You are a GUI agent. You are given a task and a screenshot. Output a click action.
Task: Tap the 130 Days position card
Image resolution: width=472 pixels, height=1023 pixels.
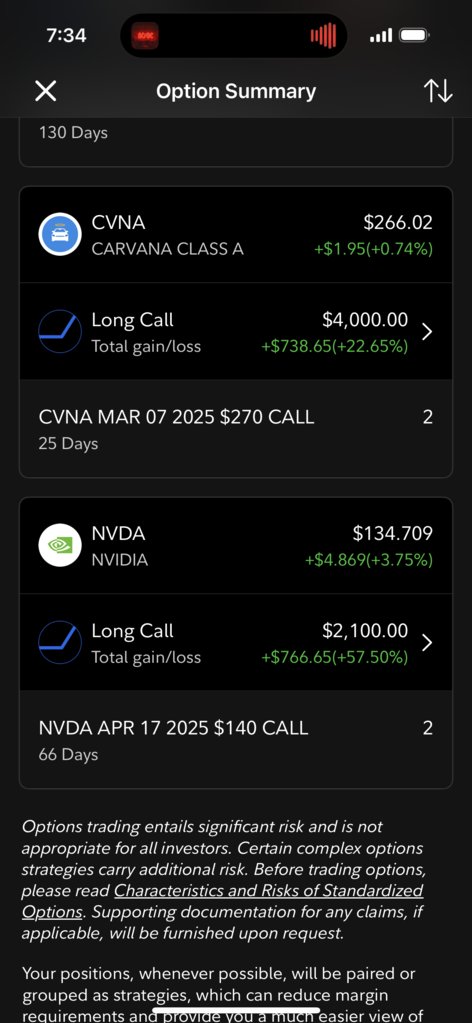point(236,142)
